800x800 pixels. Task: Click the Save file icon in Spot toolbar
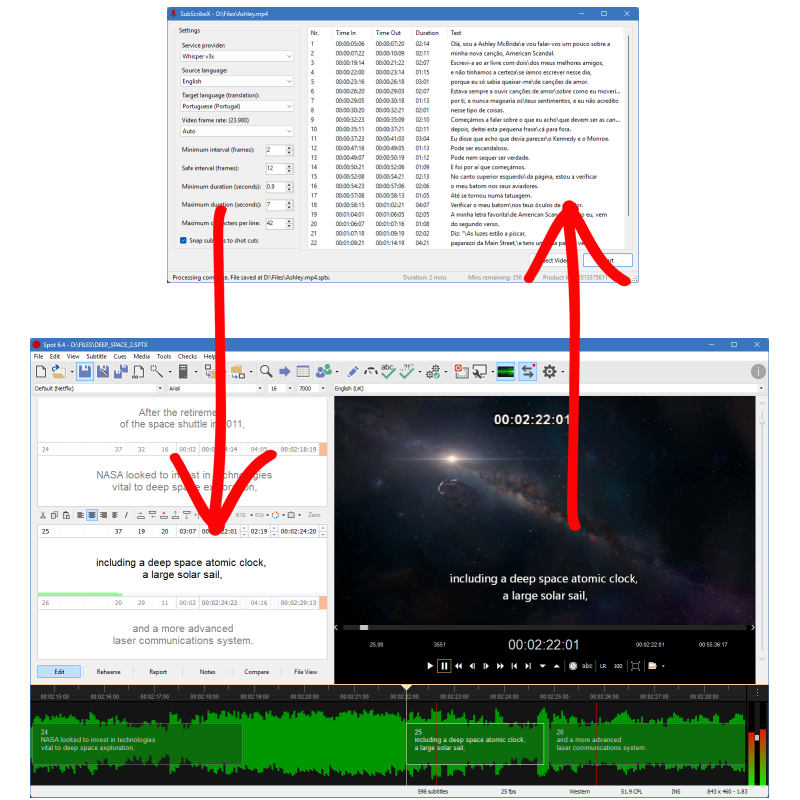[x=84, y=372]
